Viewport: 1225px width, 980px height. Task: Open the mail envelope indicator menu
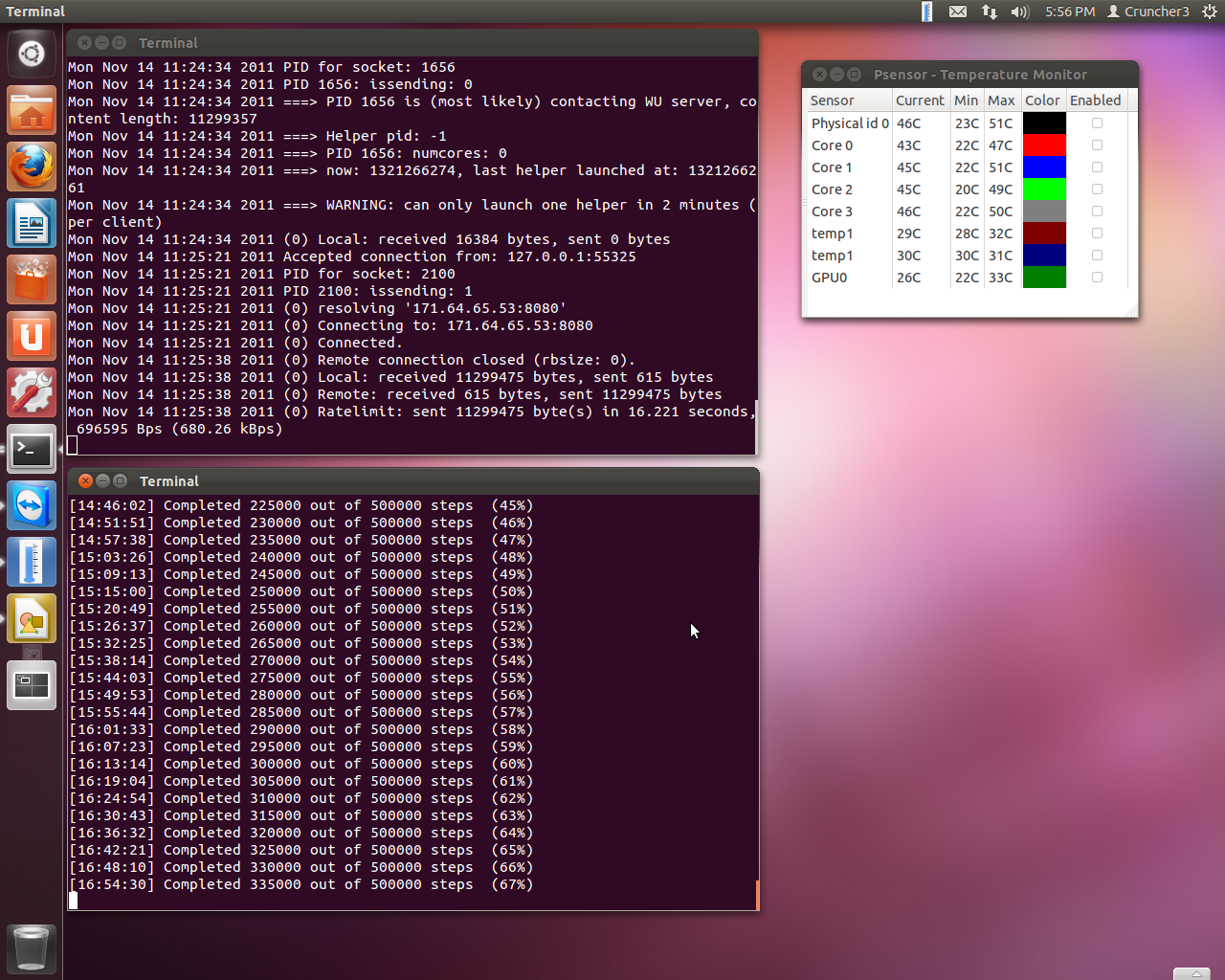[x=958, y=11]
